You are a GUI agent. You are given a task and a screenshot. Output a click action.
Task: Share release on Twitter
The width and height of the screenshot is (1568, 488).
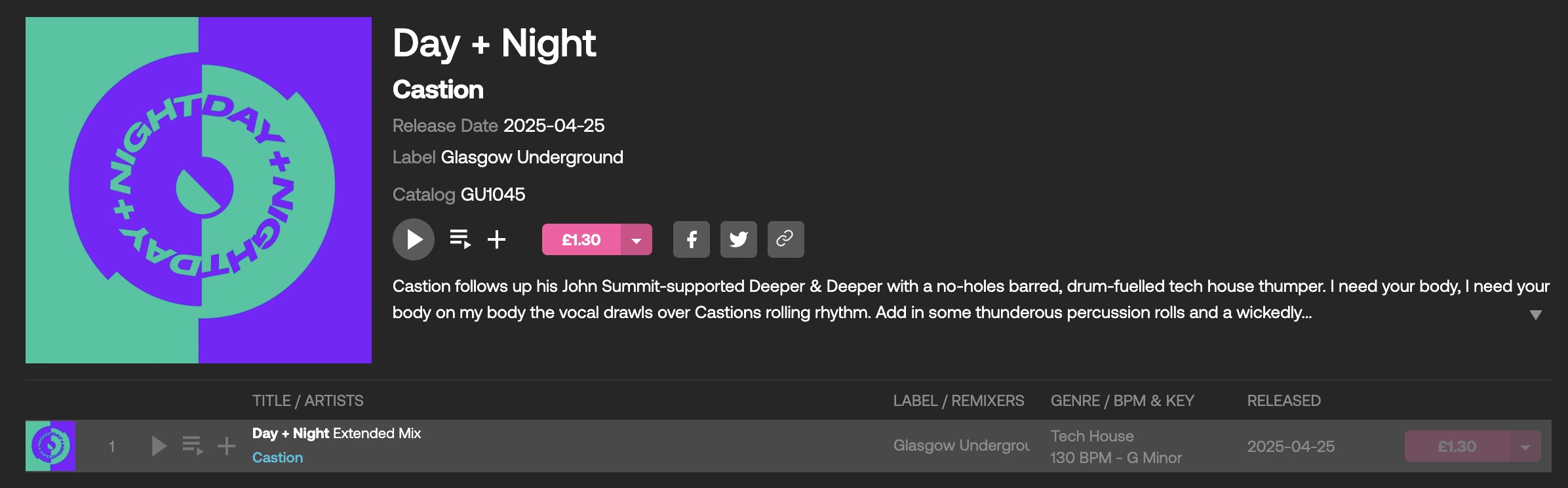(739, 239)
